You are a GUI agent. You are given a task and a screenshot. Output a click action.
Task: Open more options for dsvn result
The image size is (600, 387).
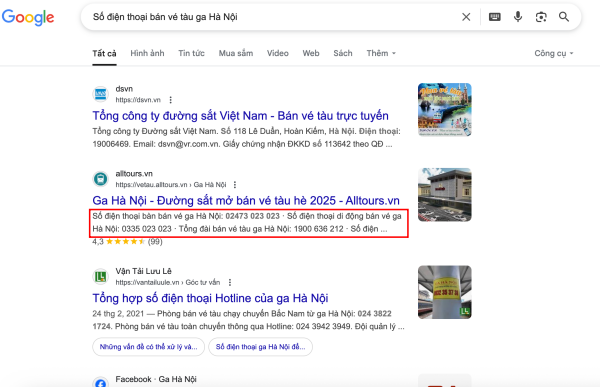click(171, 100)
